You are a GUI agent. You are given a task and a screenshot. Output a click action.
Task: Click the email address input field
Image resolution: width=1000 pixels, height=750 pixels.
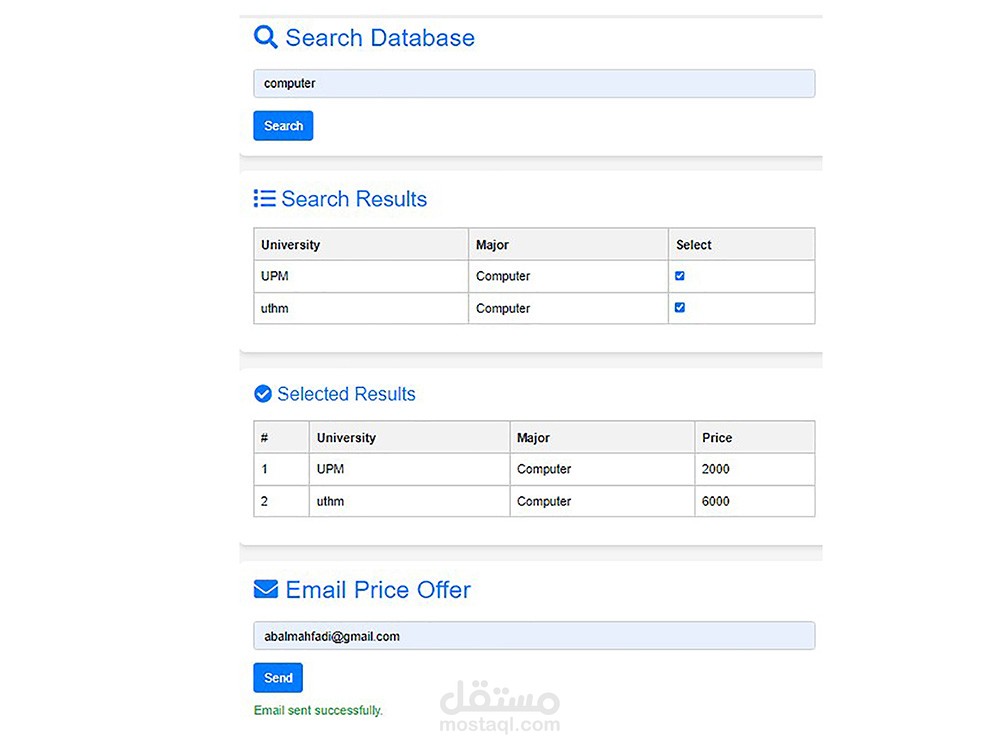click(534, 636)
